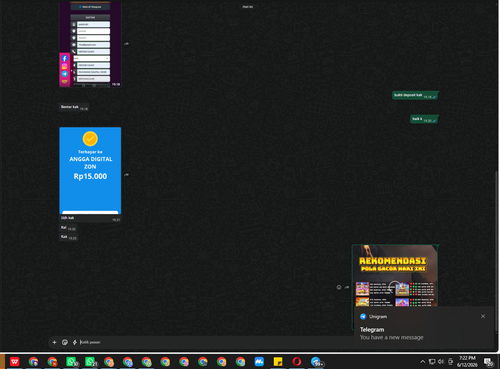The height and width of the screenshot is (369, 500).
Task: Open the emoji and sticker picker
Action: point(65,342)
